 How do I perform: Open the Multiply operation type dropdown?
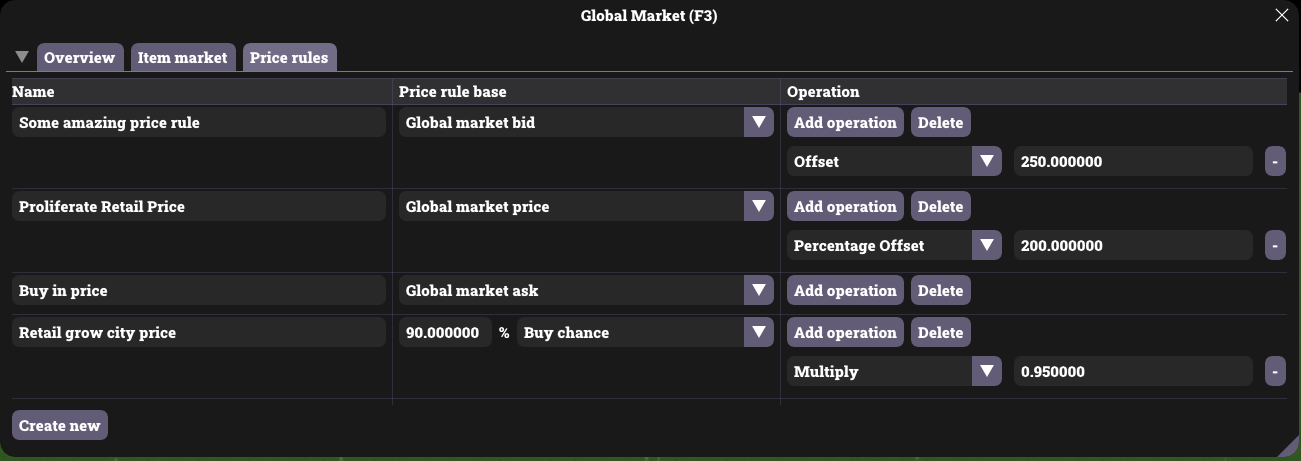(987, 372)
